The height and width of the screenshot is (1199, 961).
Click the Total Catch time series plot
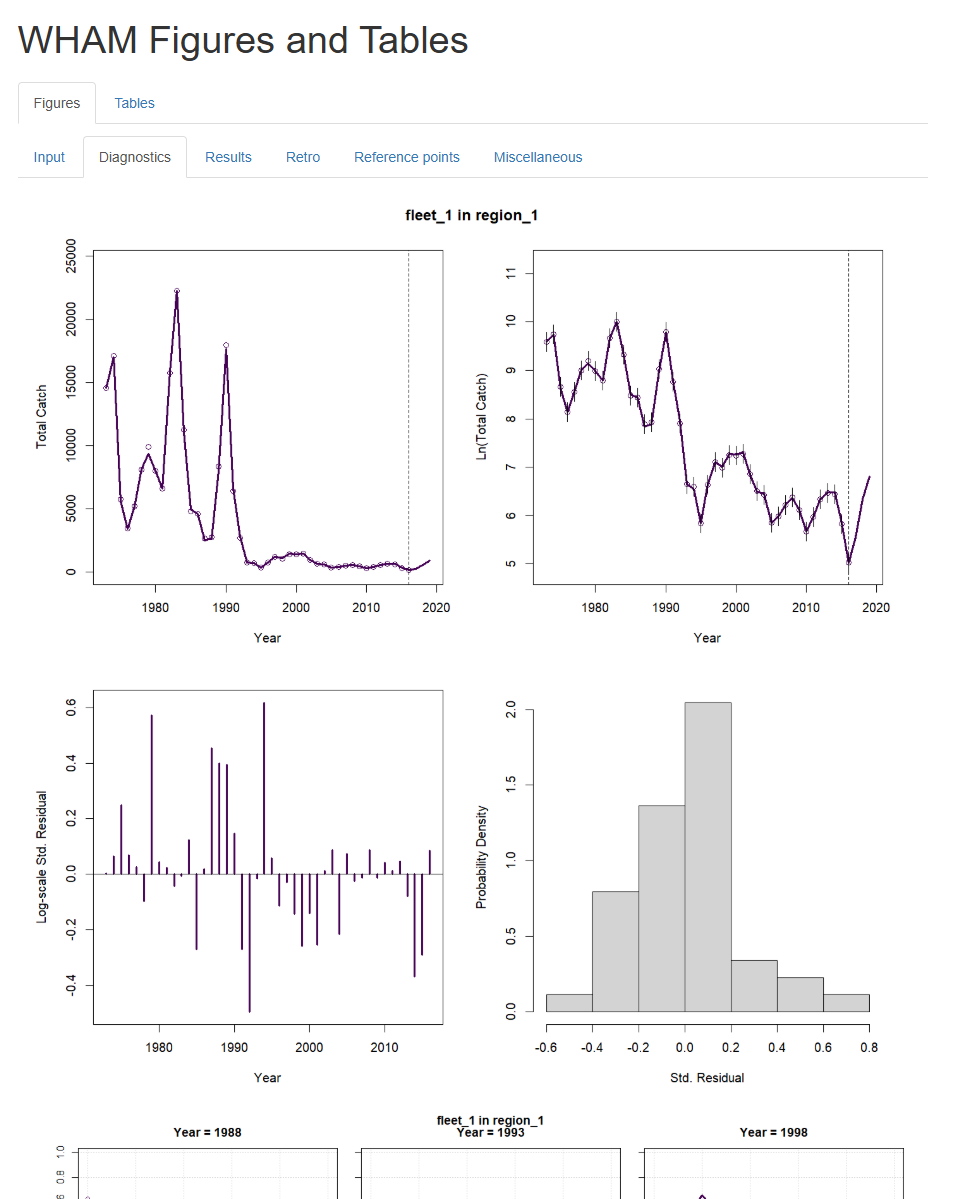(265, 420)
